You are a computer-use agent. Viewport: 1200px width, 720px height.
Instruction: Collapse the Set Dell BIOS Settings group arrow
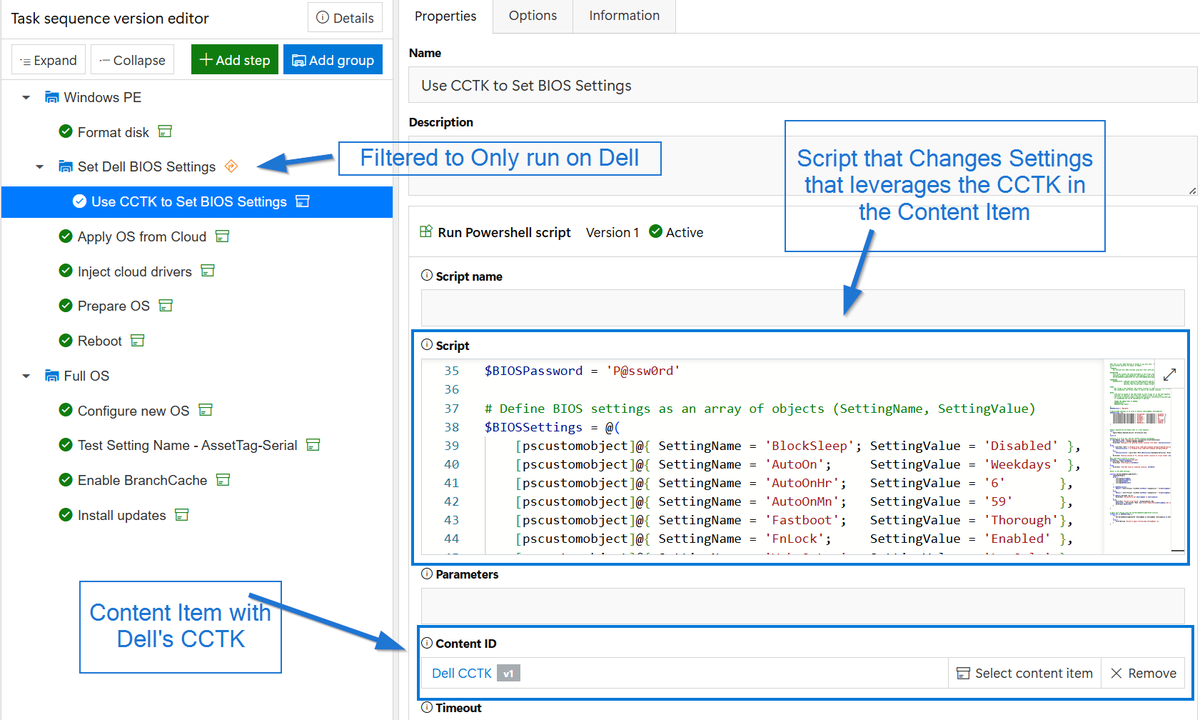point(40,167)
